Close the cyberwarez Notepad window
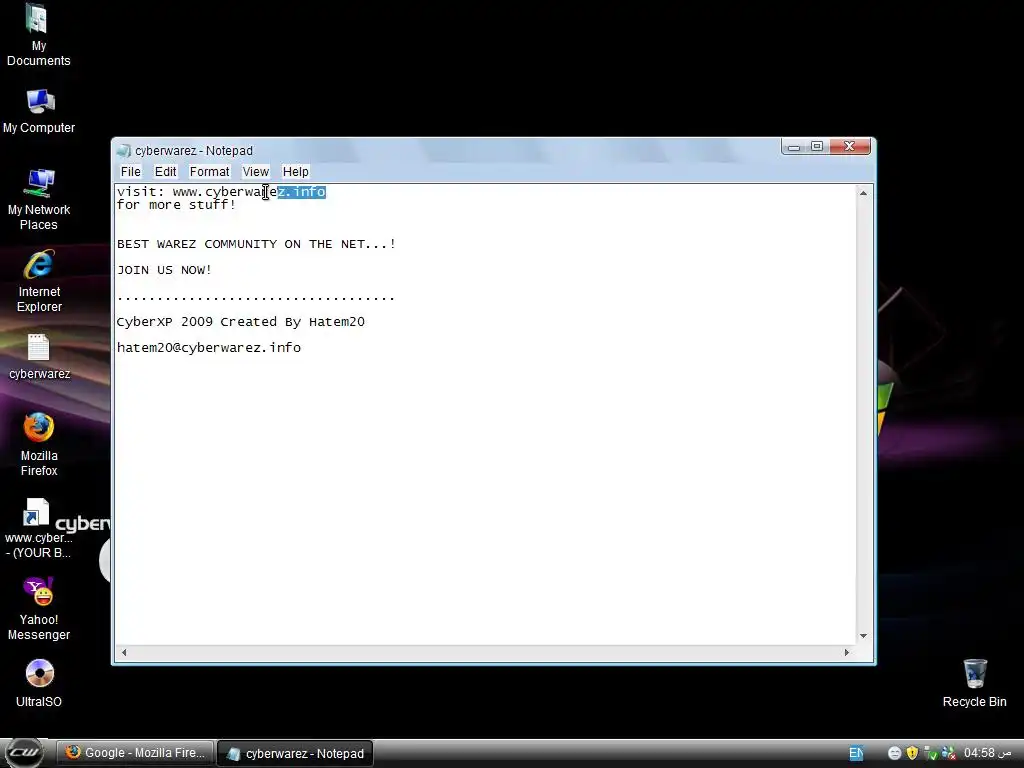1024x768 pixels. [850, 147]
